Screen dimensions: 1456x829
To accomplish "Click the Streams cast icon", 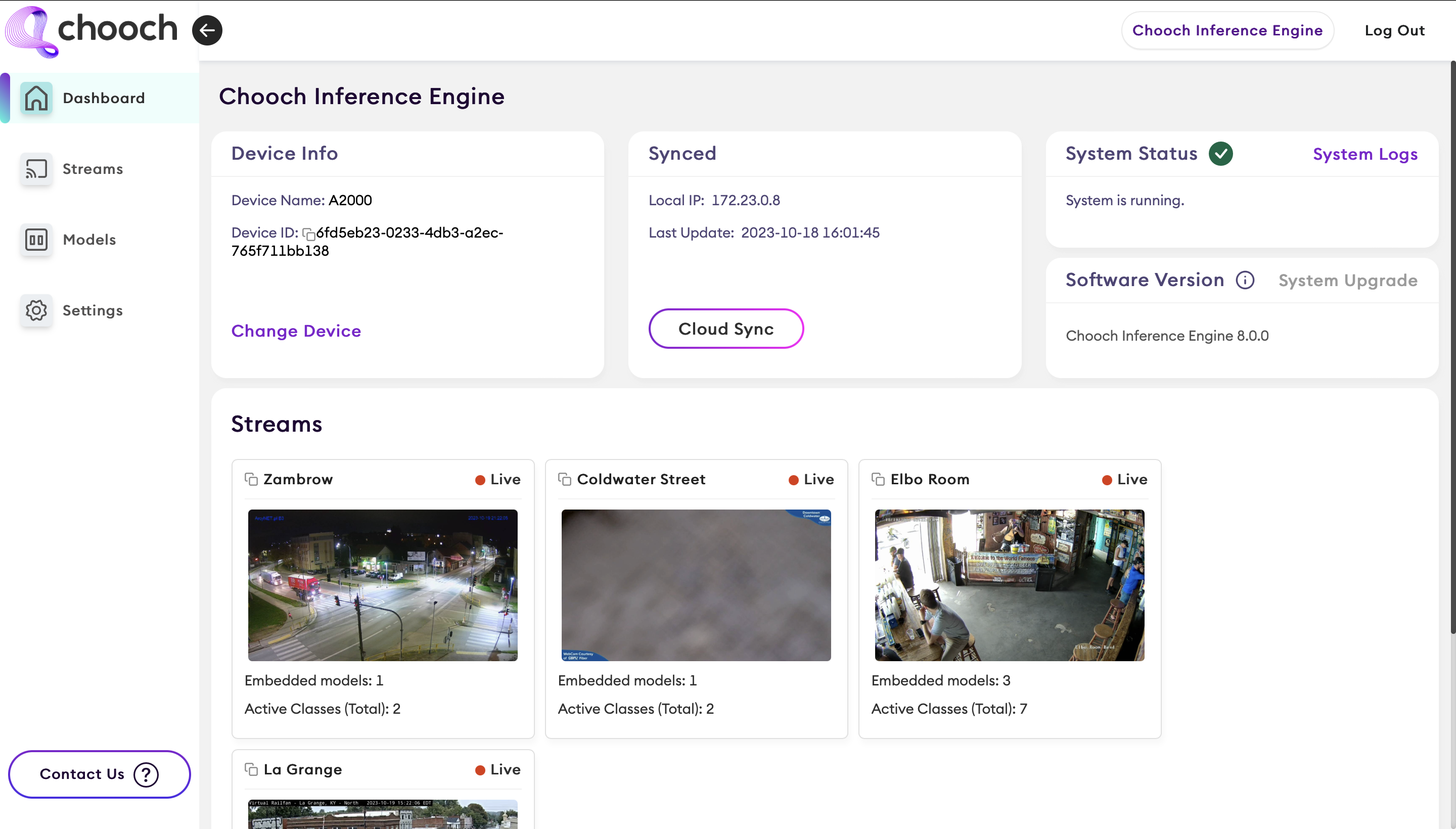I will click(x=36, y=168).
